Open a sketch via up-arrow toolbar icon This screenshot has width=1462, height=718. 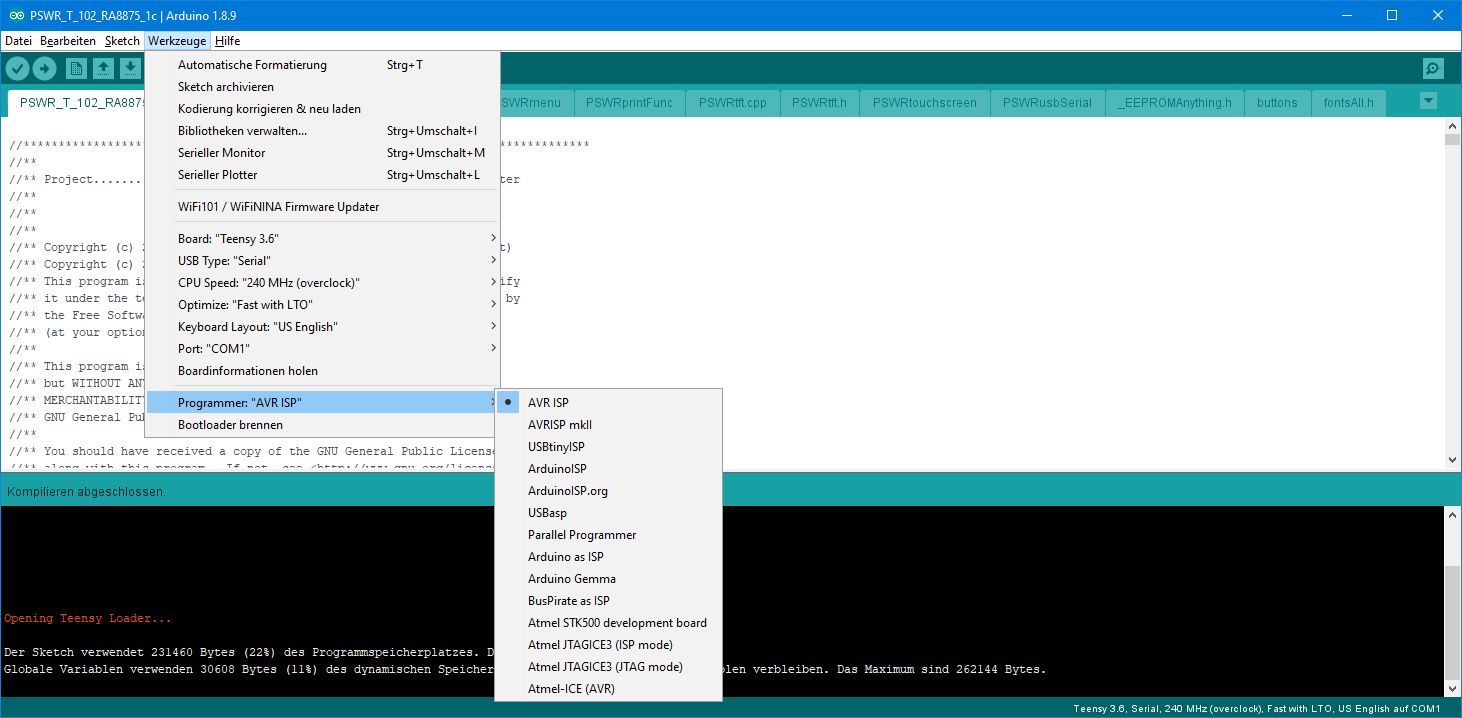click(x=103, y=68)
